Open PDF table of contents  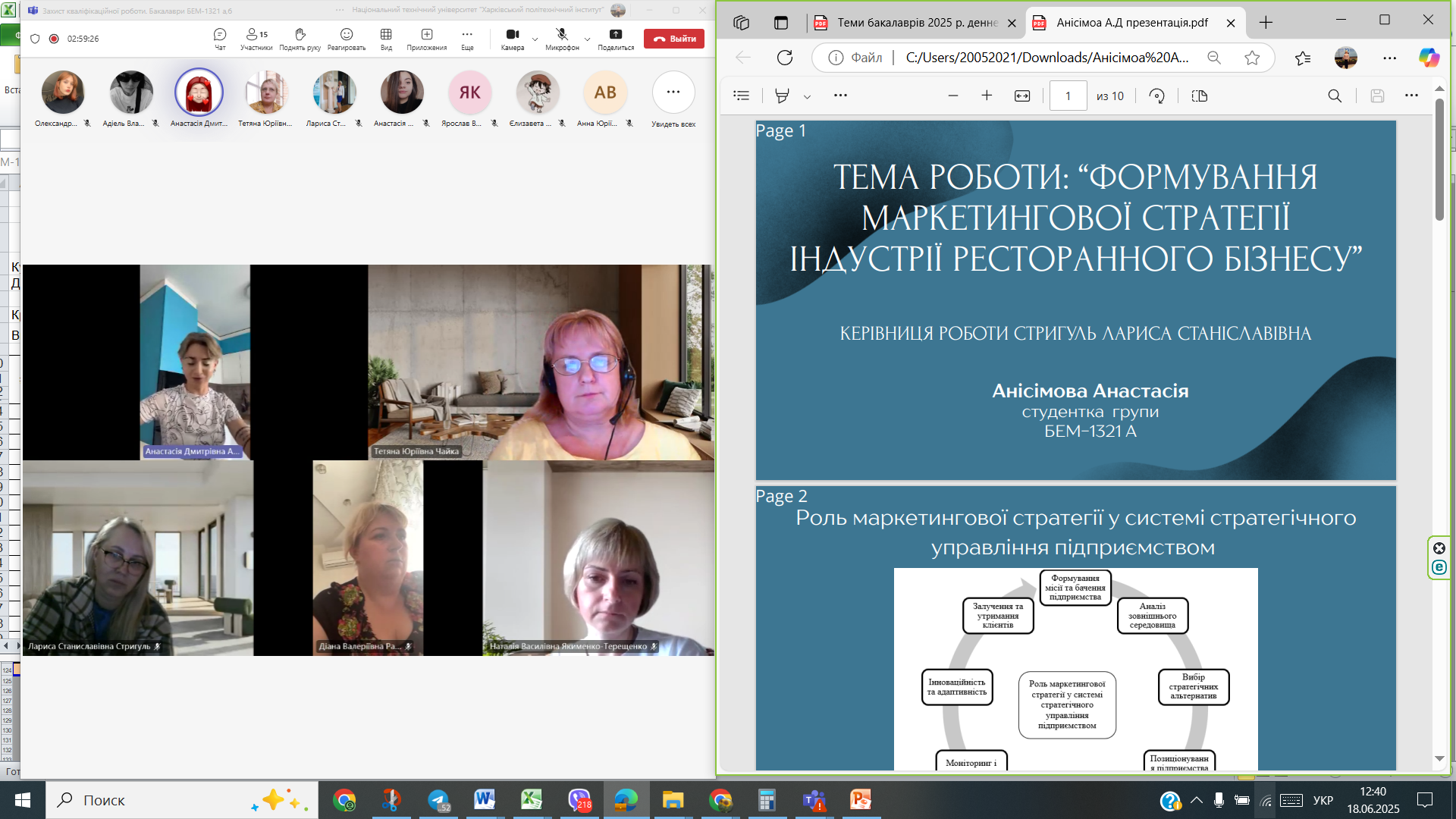point(742,96)
